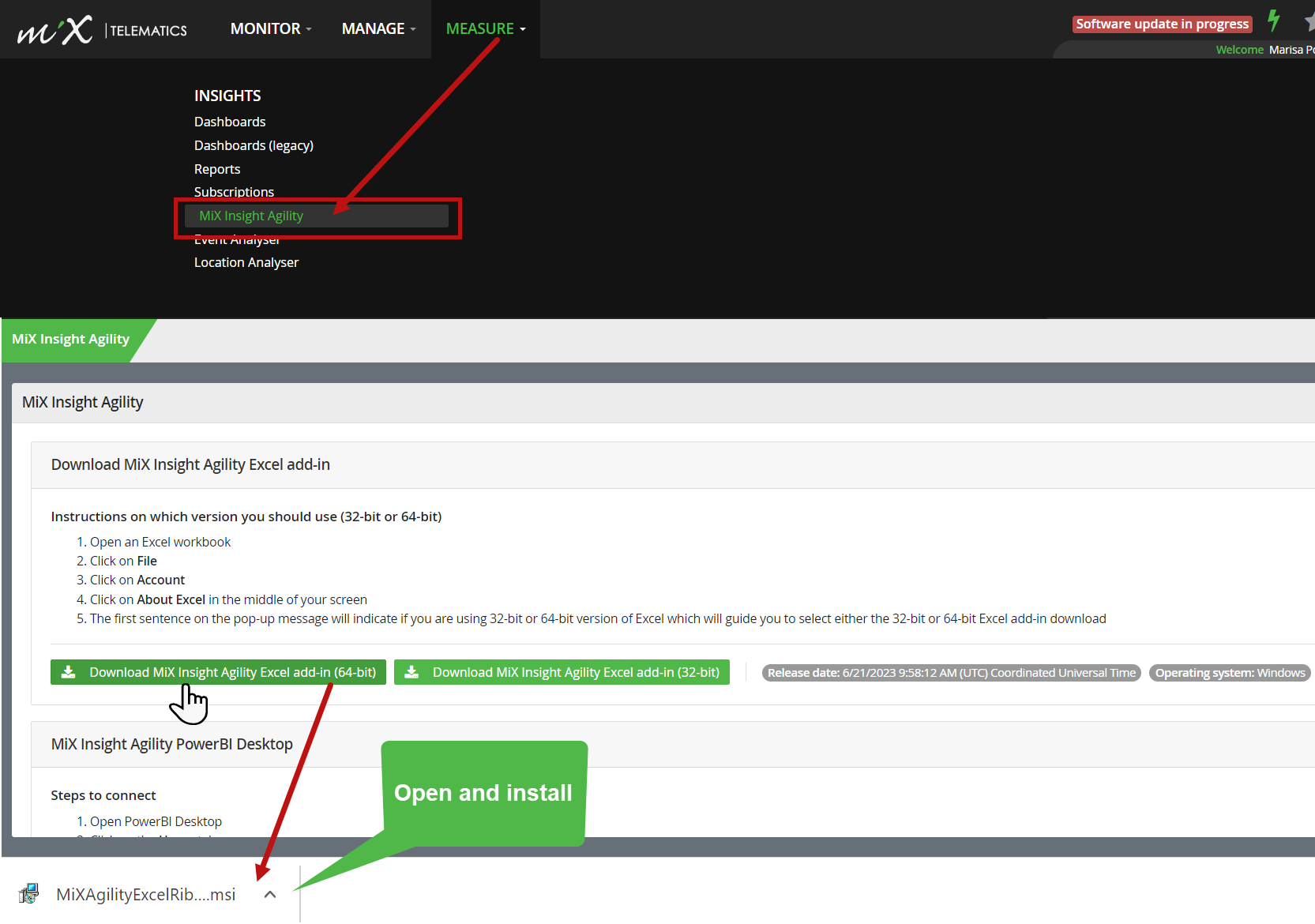
Task: Open Subscriptions from the Insights menu
Action: point(234,192)
